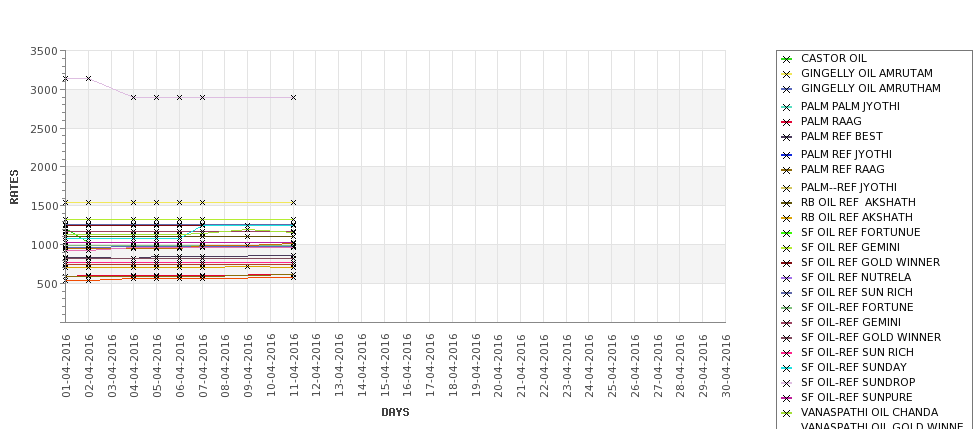Click the 07-04-2016 date label
Image resolution: width=975 pixels, height=429 pixels.
pos(203,366)
